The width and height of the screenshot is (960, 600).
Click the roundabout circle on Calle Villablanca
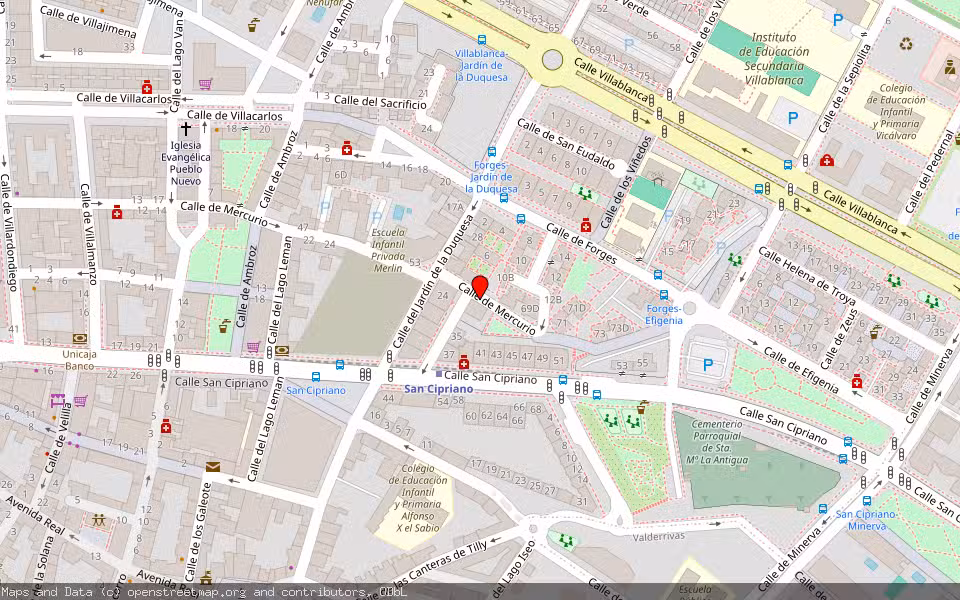(x=552, y=60)
